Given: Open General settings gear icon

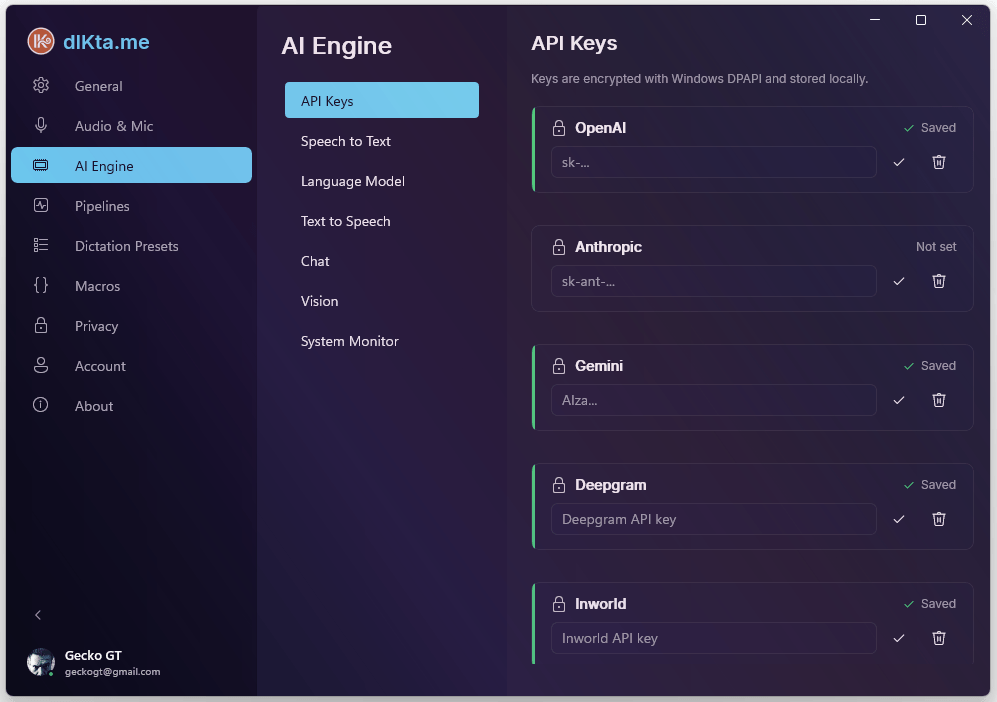Looking at the screenshot, I should click(41, 85).
